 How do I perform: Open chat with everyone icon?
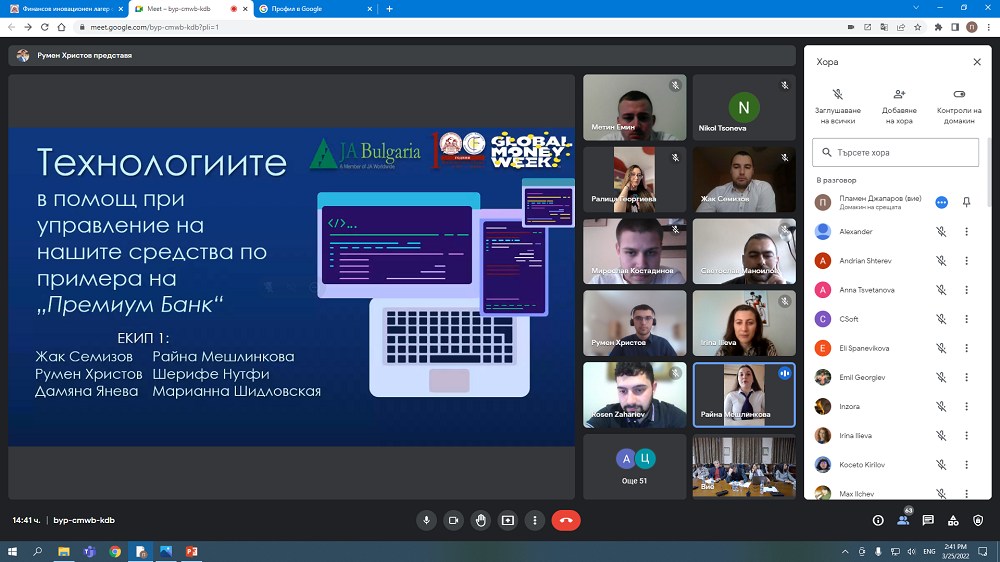[x=928, y=521]
